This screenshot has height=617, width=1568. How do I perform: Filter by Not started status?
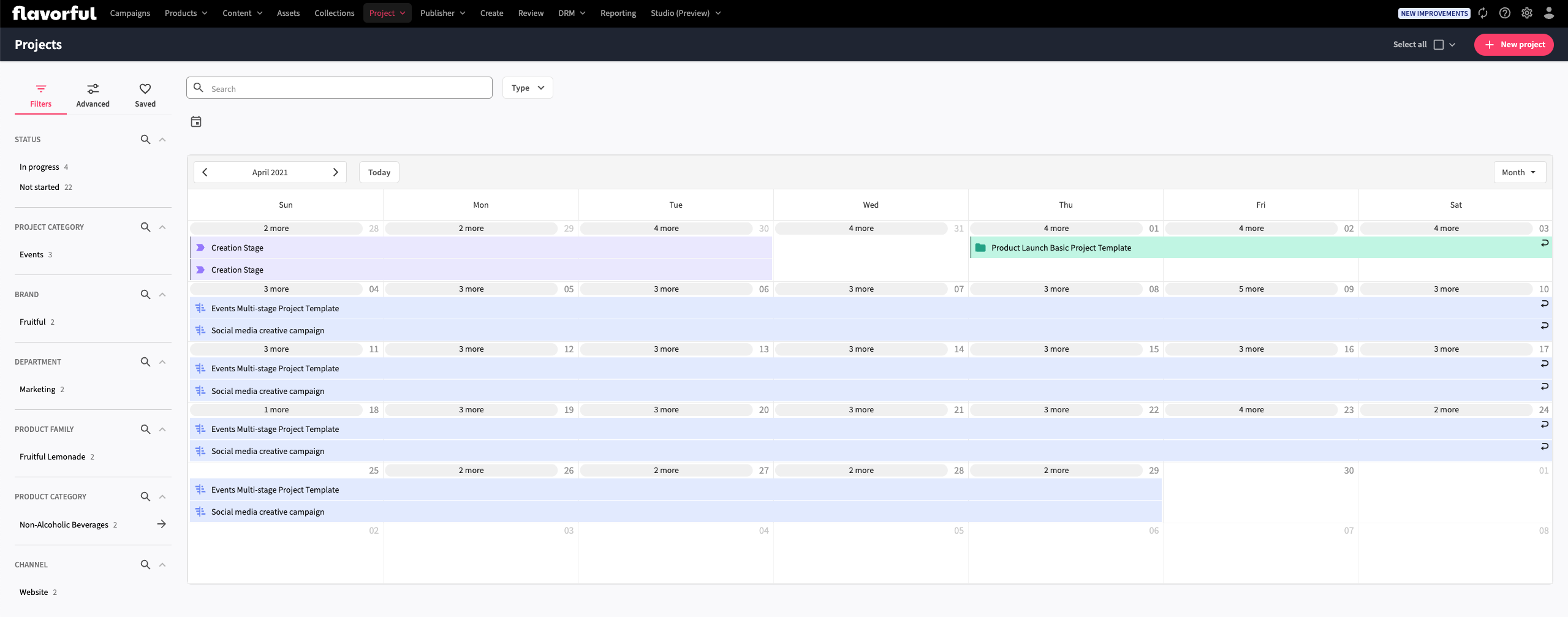point(39,187)
